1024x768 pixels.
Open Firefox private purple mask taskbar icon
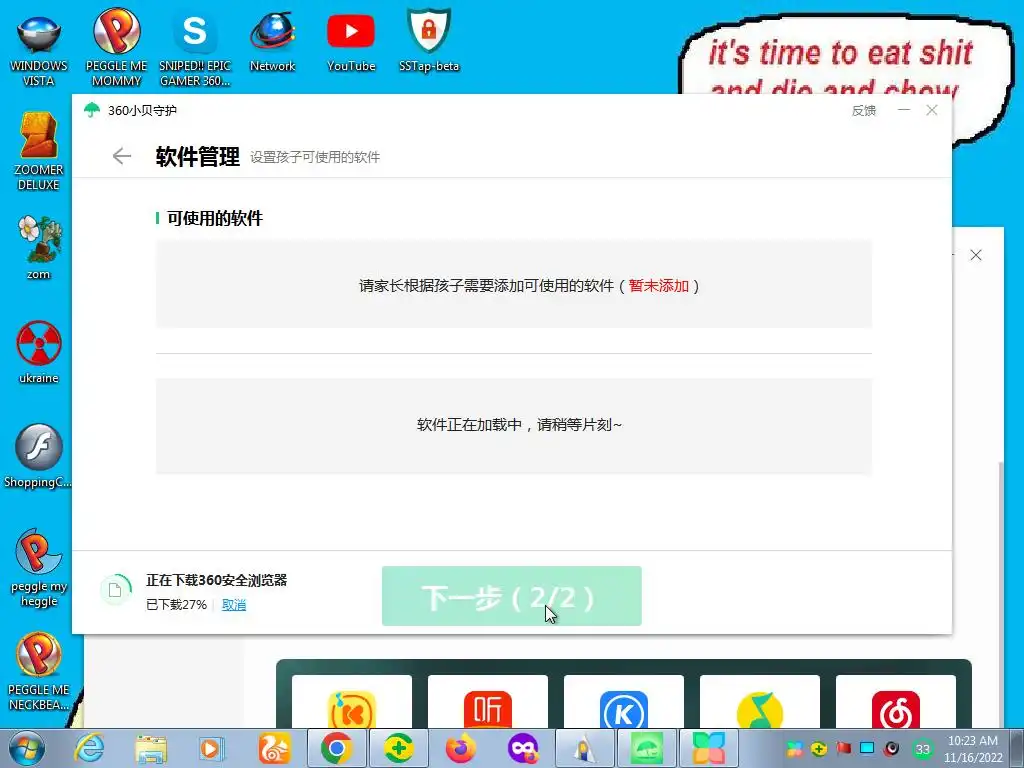pyautogui.click(x=523, y=748)
